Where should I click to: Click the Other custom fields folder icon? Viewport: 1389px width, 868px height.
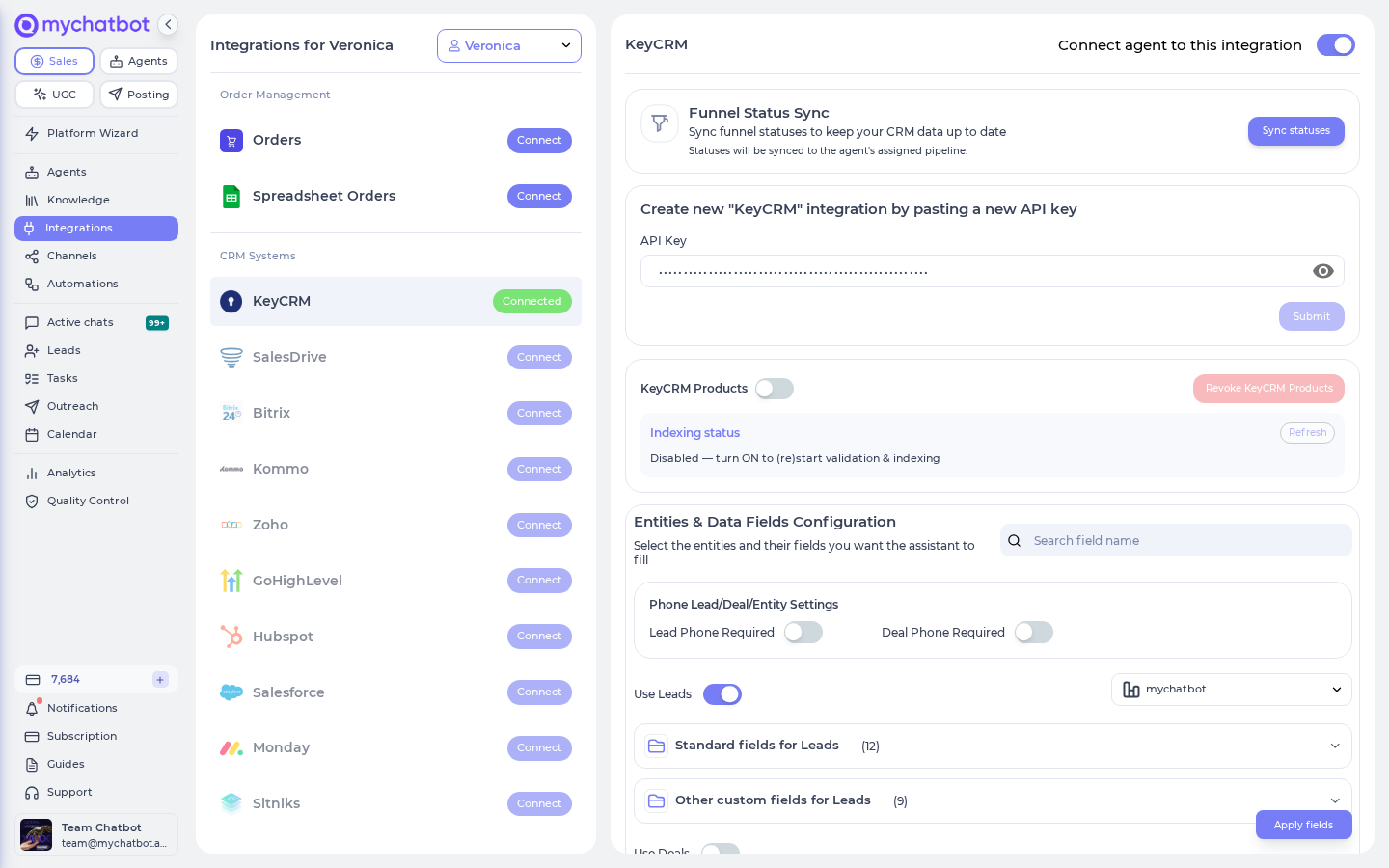pyautogui.click(x=657, y=801)
